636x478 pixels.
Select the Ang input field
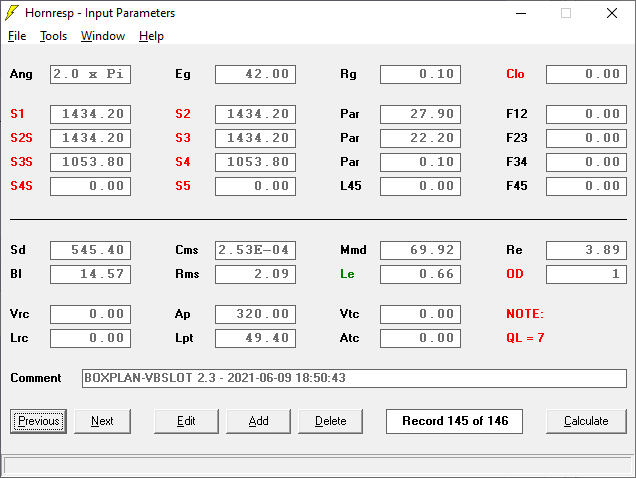point(90,74)
